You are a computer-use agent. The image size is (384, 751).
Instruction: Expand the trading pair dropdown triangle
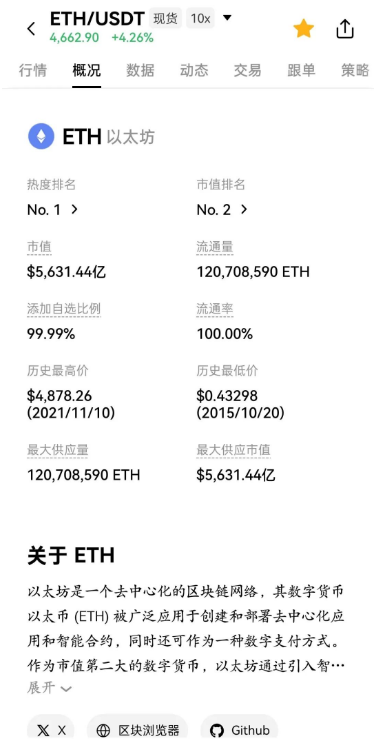click(227, 18)
